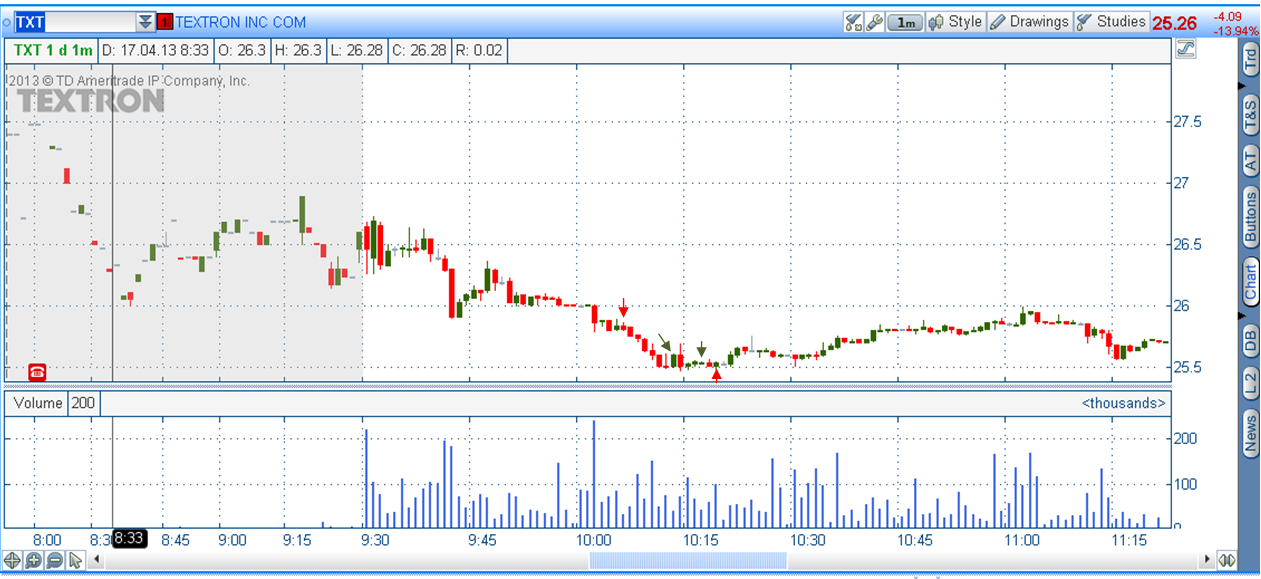
Task: Open chart settings wrench icon
Action: coord(874,22)
